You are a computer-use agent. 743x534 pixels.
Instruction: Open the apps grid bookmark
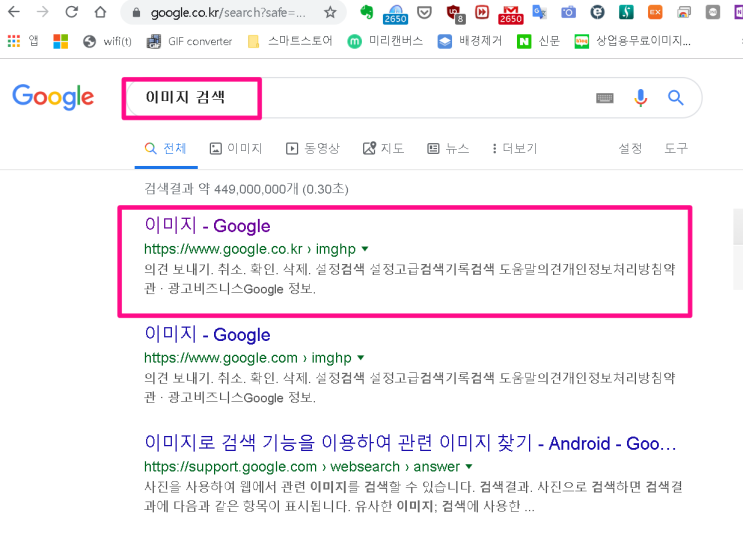click(23, 41)
